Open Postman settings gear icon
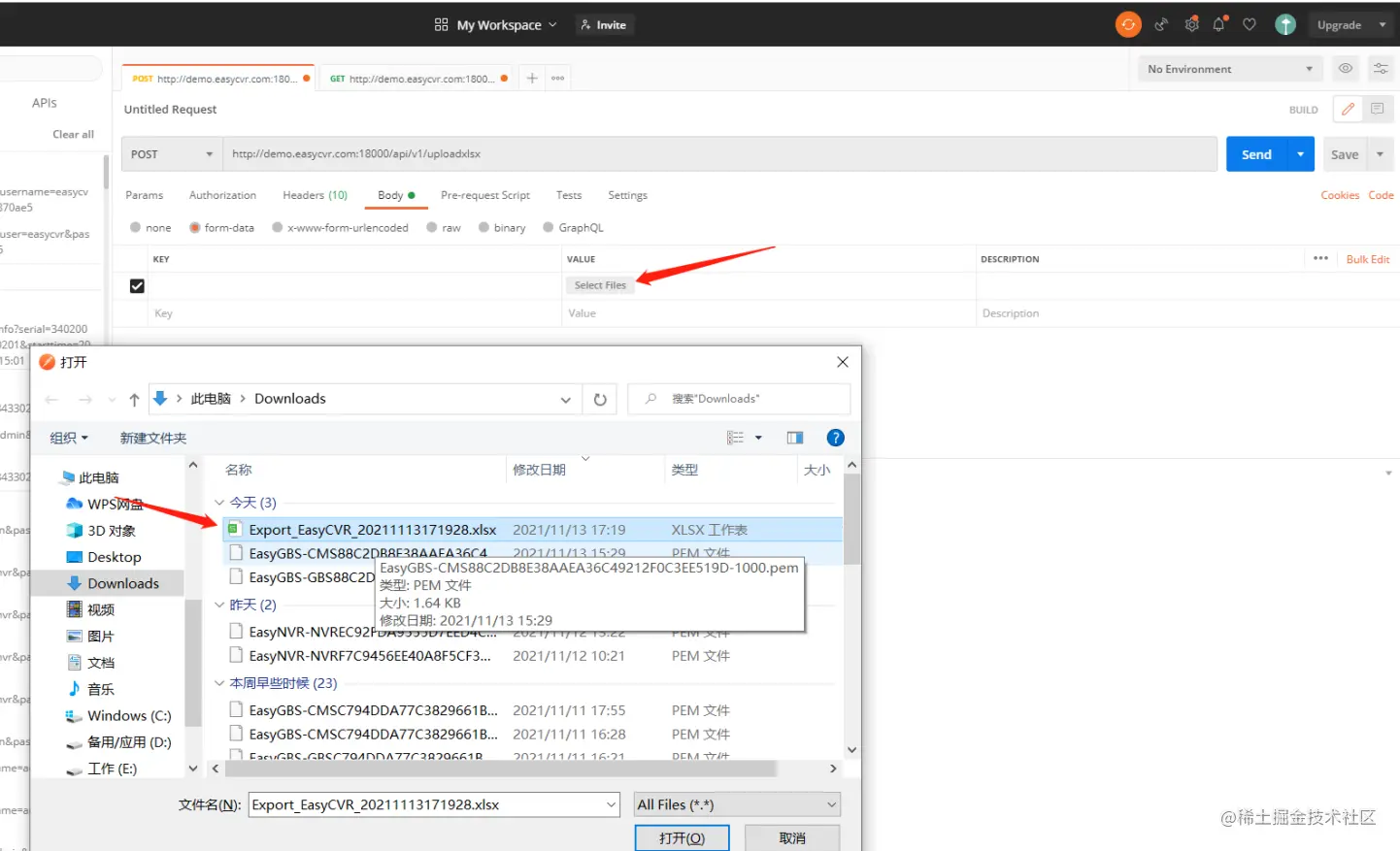The height and width of the screenshot is (851, 1400). [1191, 25]
